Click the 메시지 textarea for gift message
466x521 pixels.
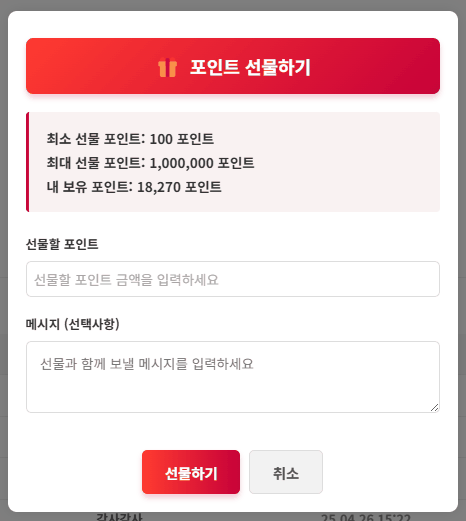tap(233, 377)
